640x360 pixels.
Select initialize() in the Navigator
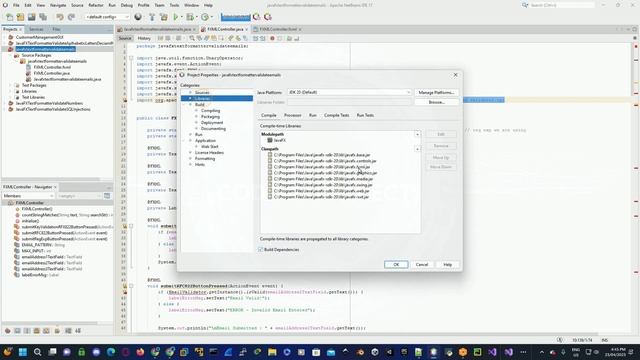tap(30, 221)
